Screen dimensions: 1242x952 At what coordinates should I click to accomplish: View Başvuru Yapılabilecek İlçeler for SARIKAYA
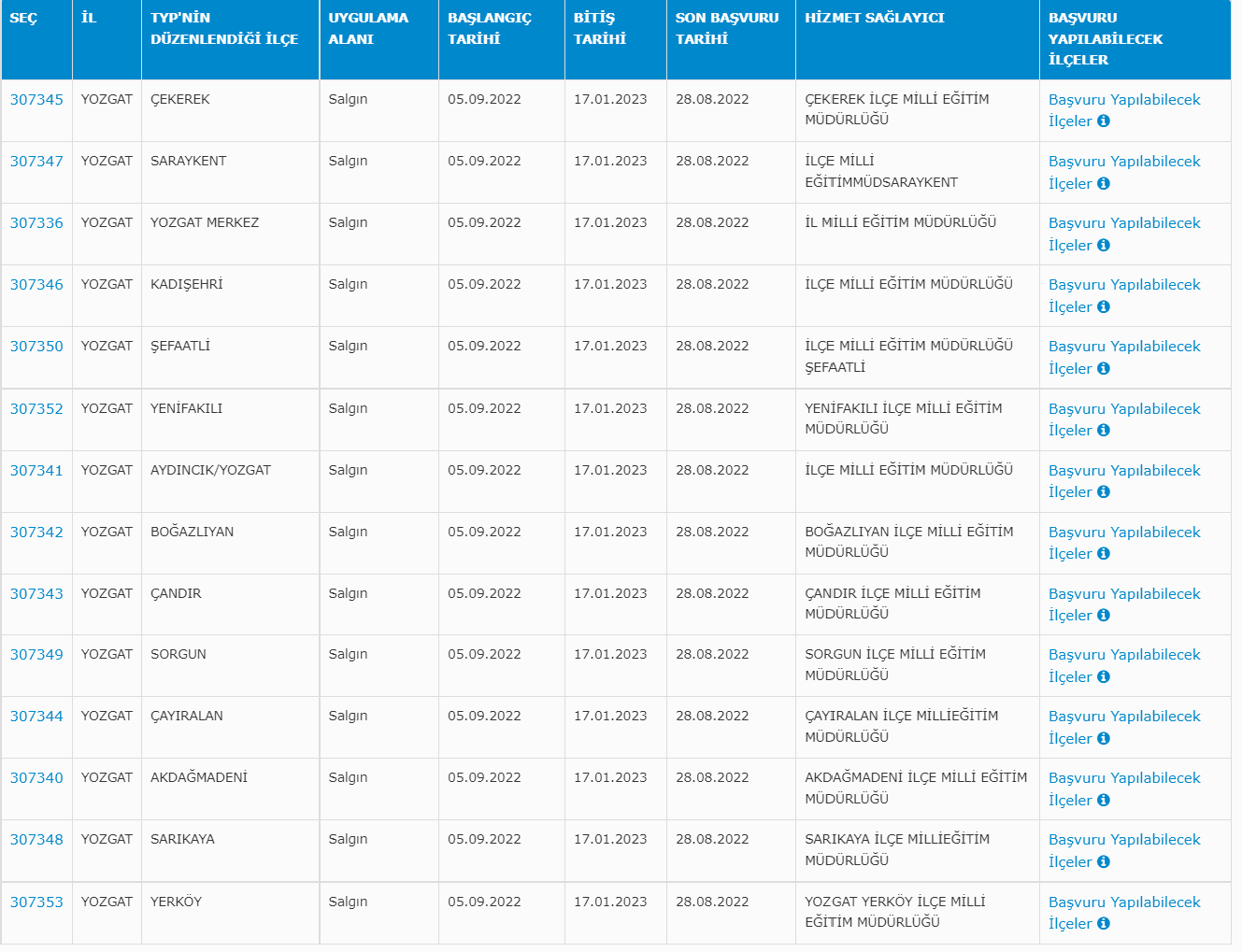point(1123,840)
